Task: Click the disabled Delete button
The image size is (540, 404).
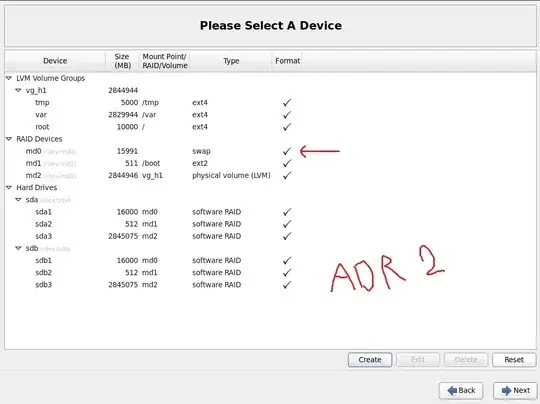Action: (466, 360)
